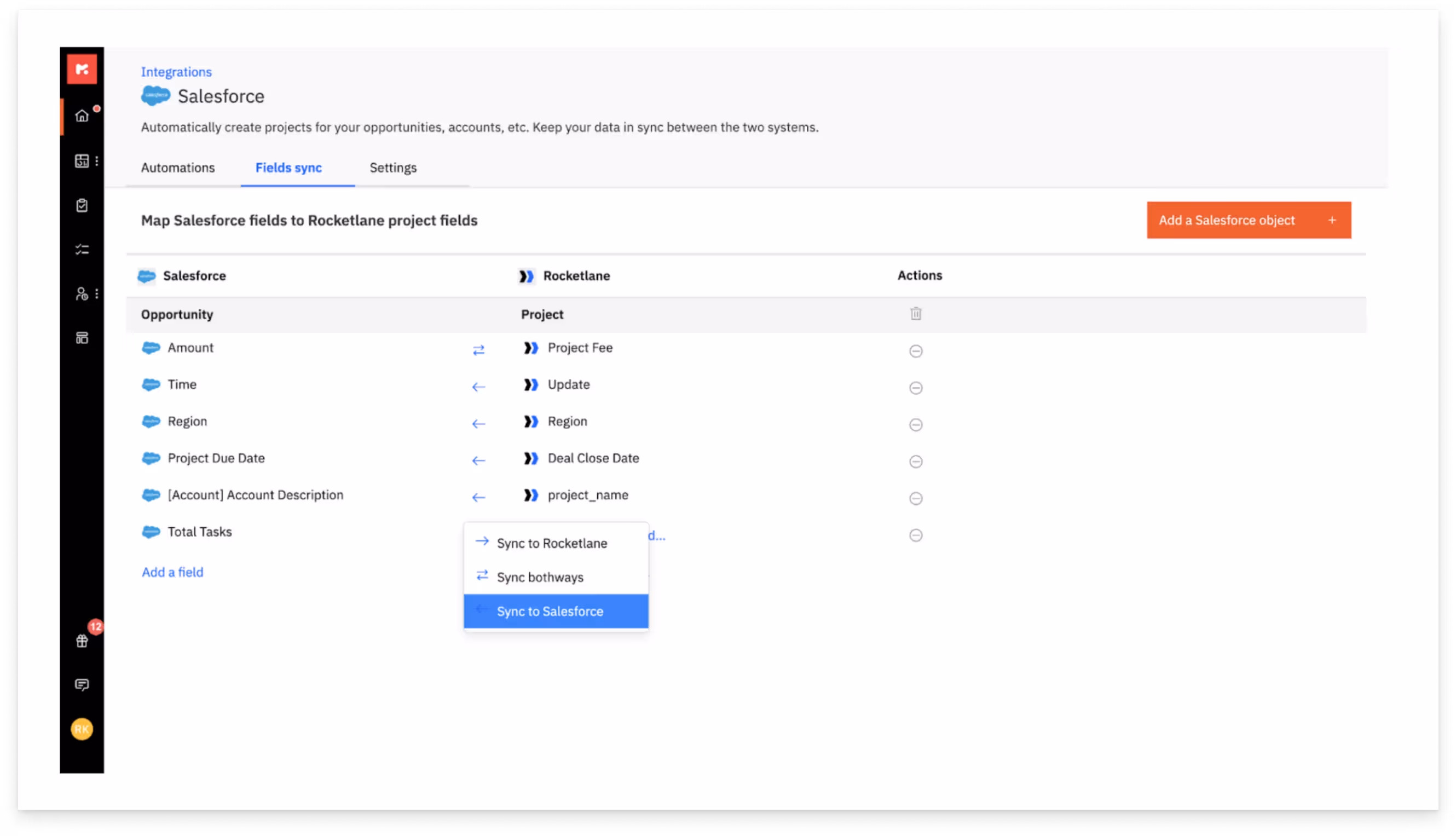
Task: Remove the Project Due Date mapping
Action: [x=915, y=461]
